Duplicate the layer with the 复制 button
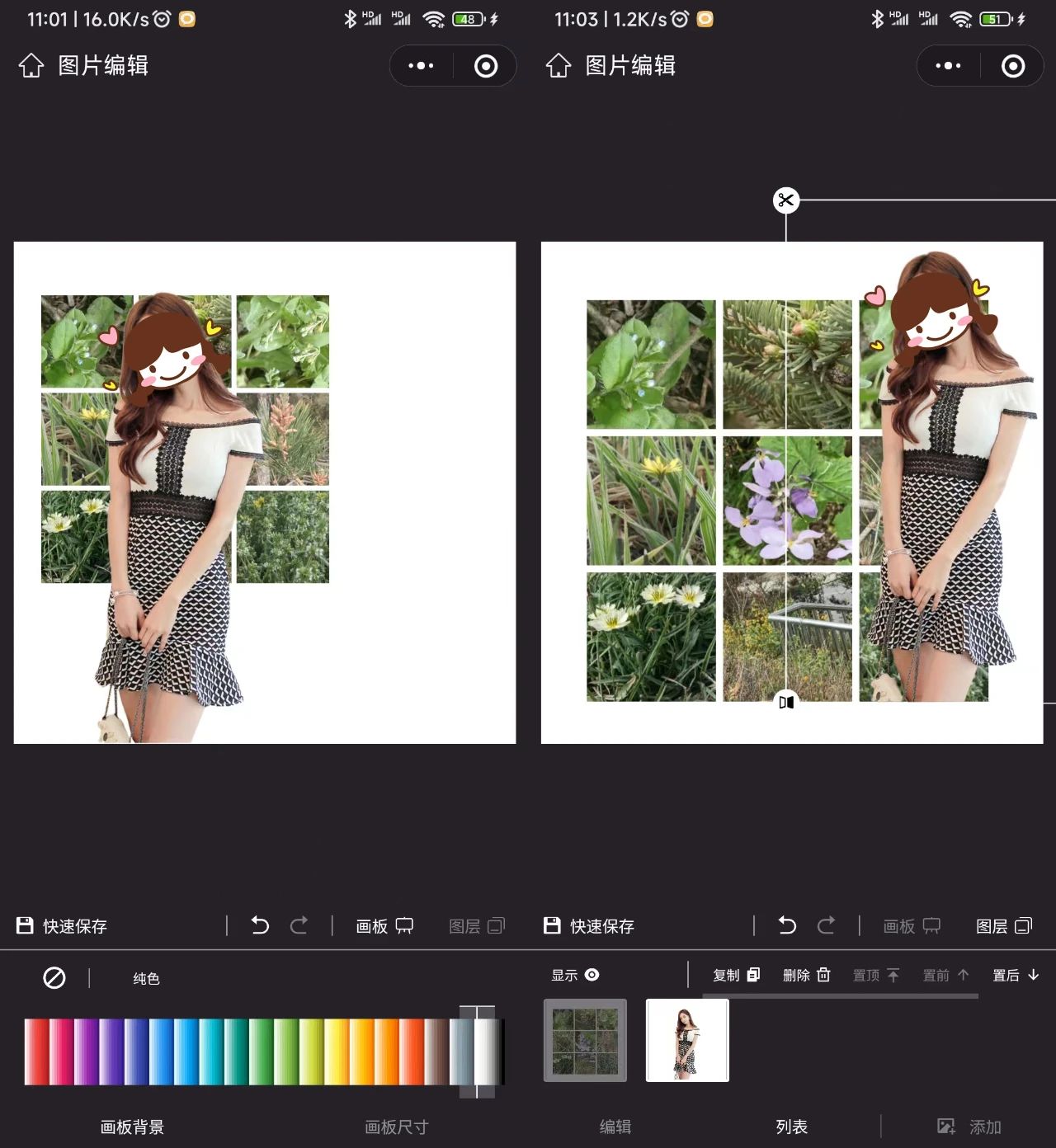 click(x=737, y=974)
